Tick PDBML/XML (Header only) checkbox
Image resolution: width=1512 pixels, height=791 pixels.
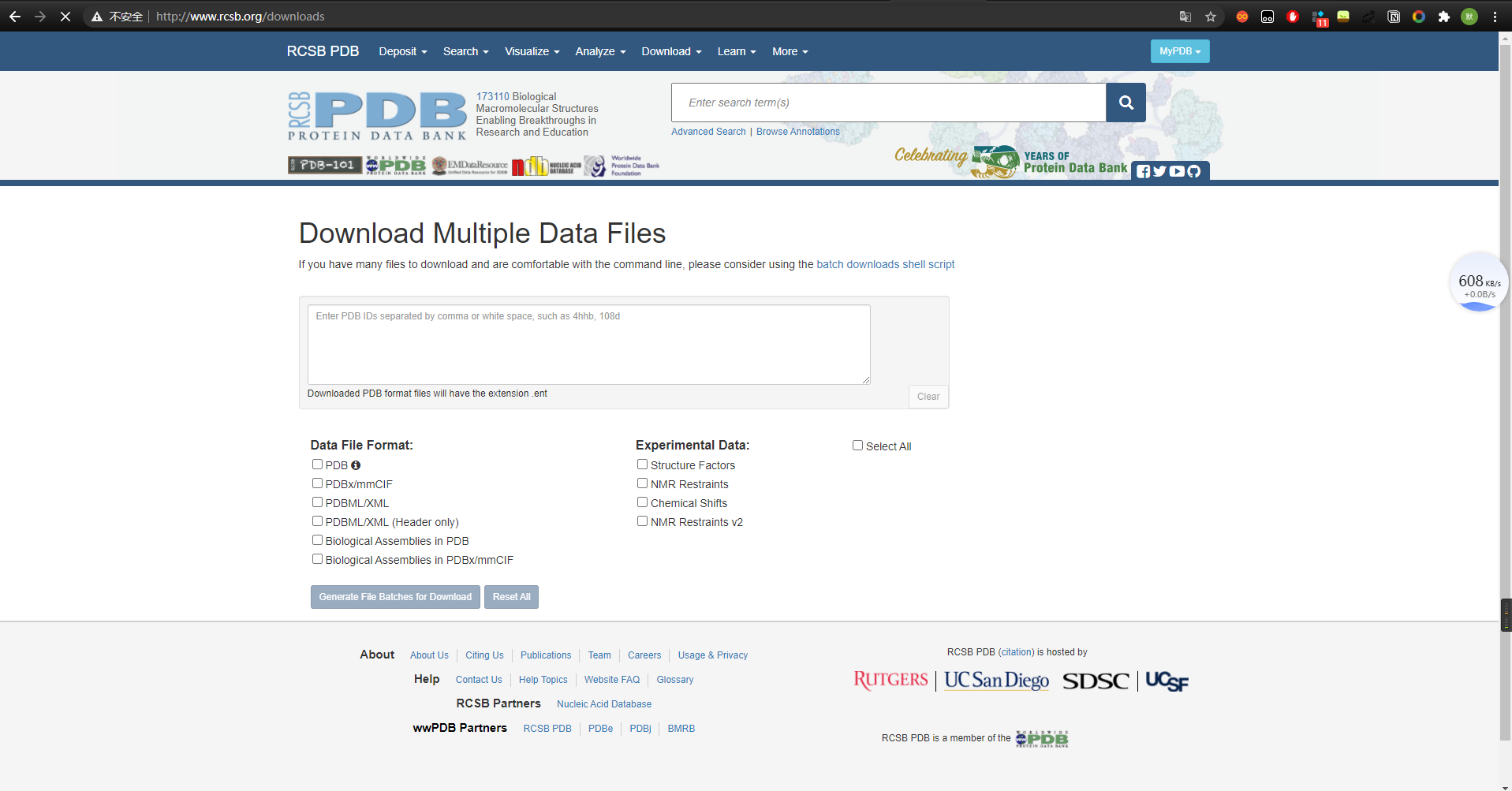[x=317, y=521]
